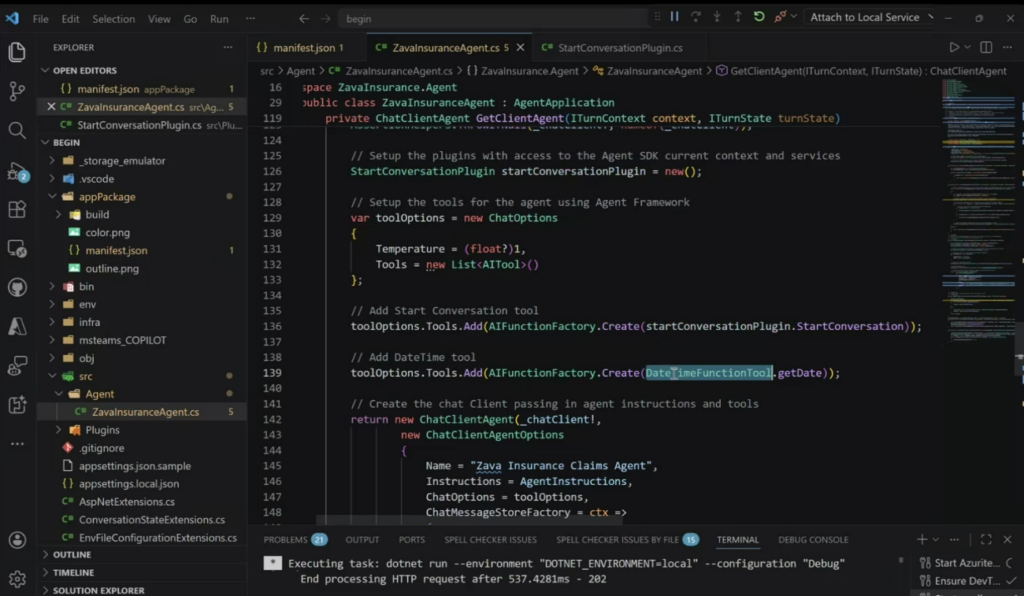Open appsettings.local.json from explorer

pyautogui.click(x=128, y=484)
